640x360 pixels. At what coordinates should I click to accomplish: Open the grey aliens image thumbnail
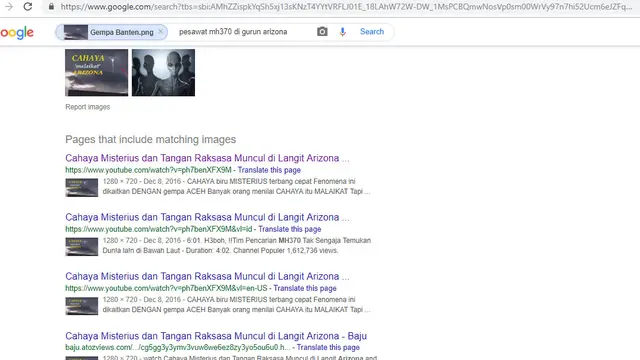point(163,73)
